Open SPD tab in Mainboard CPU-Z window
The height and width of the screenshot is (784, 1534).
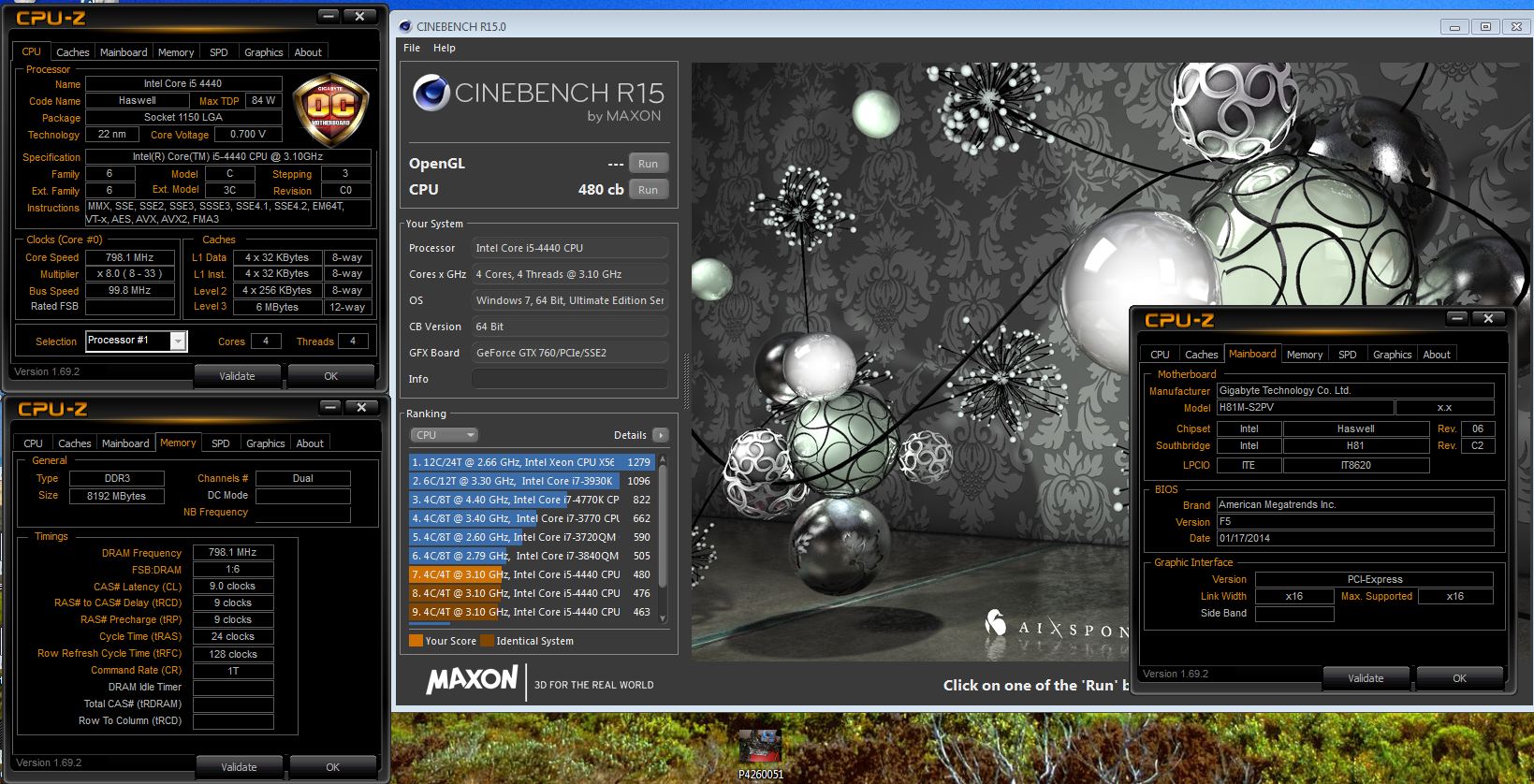point(1347,355)
